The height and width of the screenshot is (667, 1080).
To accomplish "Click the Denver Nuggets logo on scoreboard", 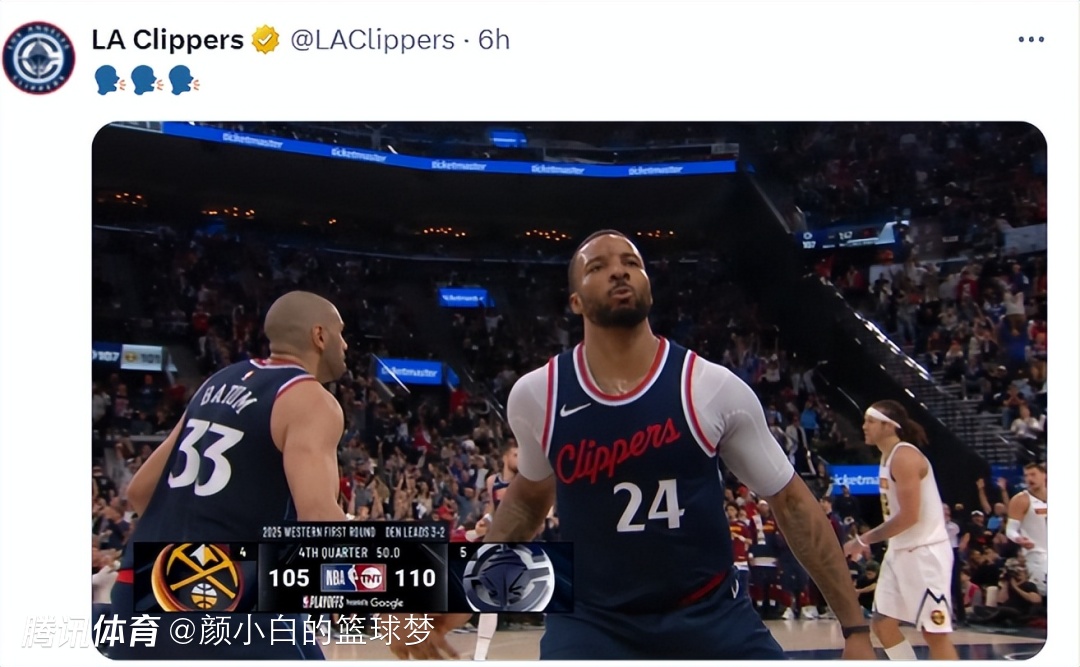I will coord(198,577).
